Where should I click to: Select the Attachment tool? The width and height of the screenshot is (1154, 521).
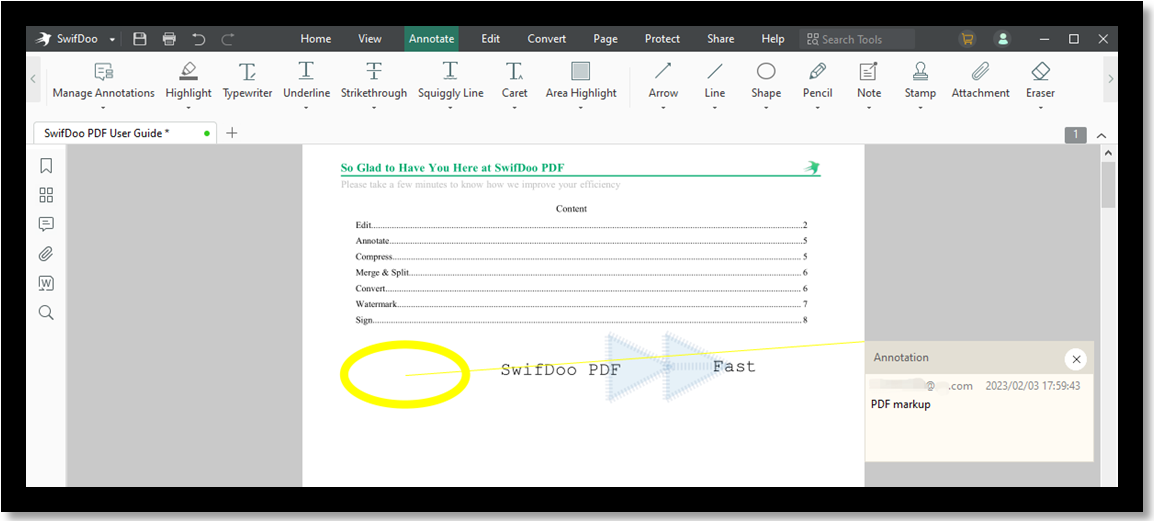(x=980, y=81)
